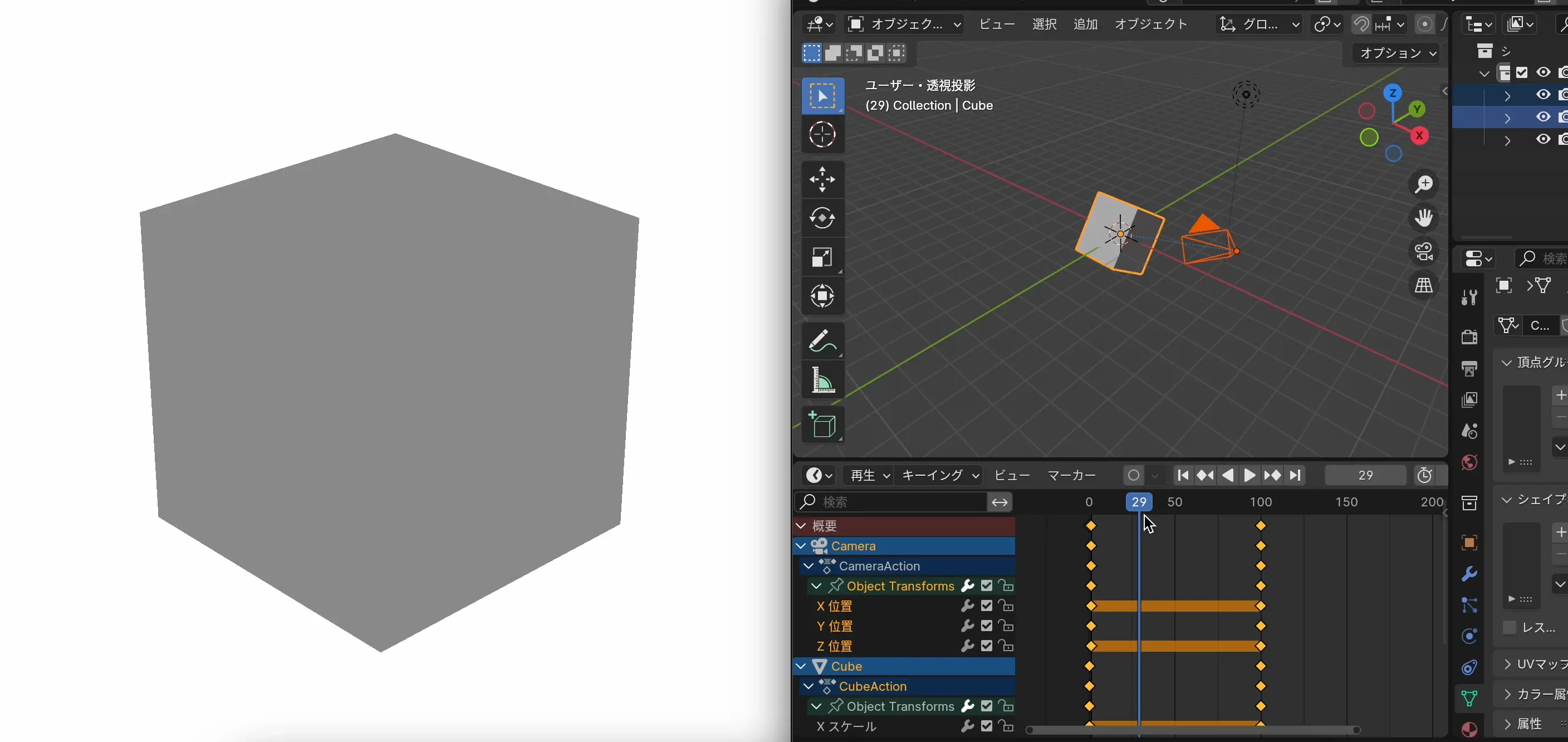
Task: Open the View Layer properties tab
Action: 1469,399
